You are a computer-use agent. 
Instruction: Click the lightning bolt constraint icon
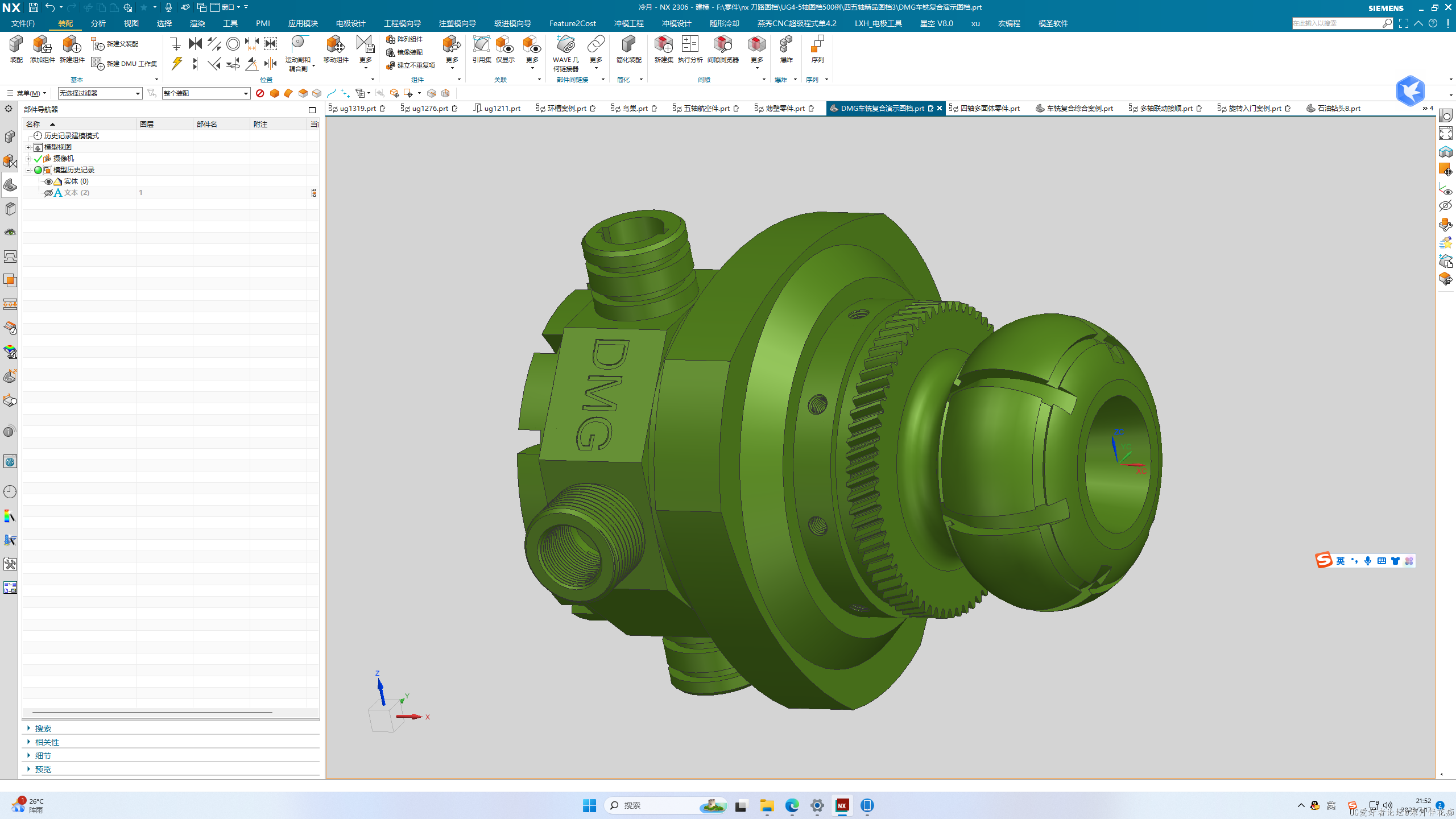tap(177, 63)
